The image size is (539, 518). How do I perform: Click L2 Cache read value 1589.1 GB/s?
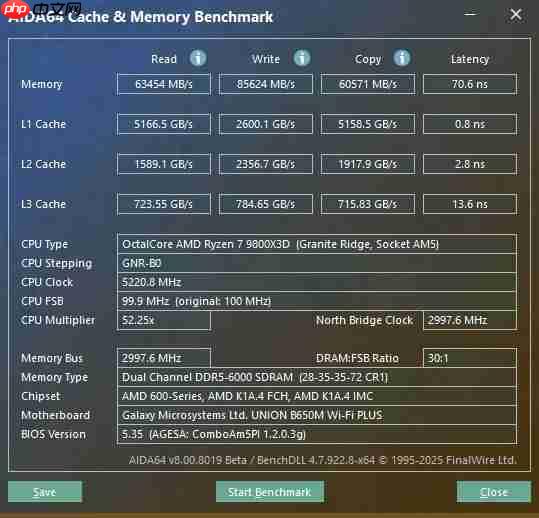coord(164,164)
